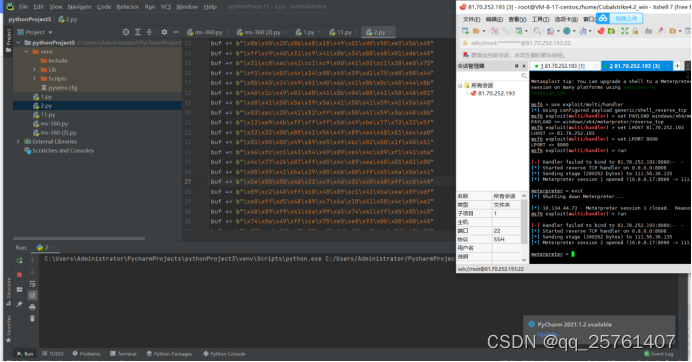This screenshot has height=362, width=692.
Task: Click the highlighter icon in Xshell toolbar
Action: point(659,31)
